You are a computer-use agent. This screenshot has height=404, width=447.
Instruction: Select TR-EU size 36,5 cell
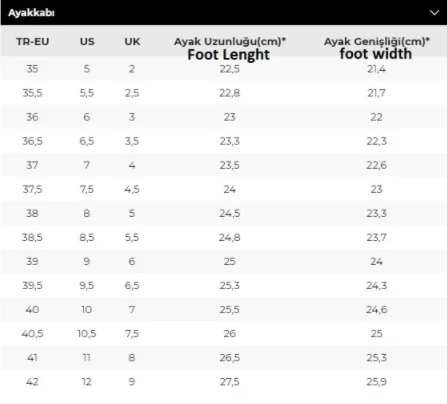32,141
